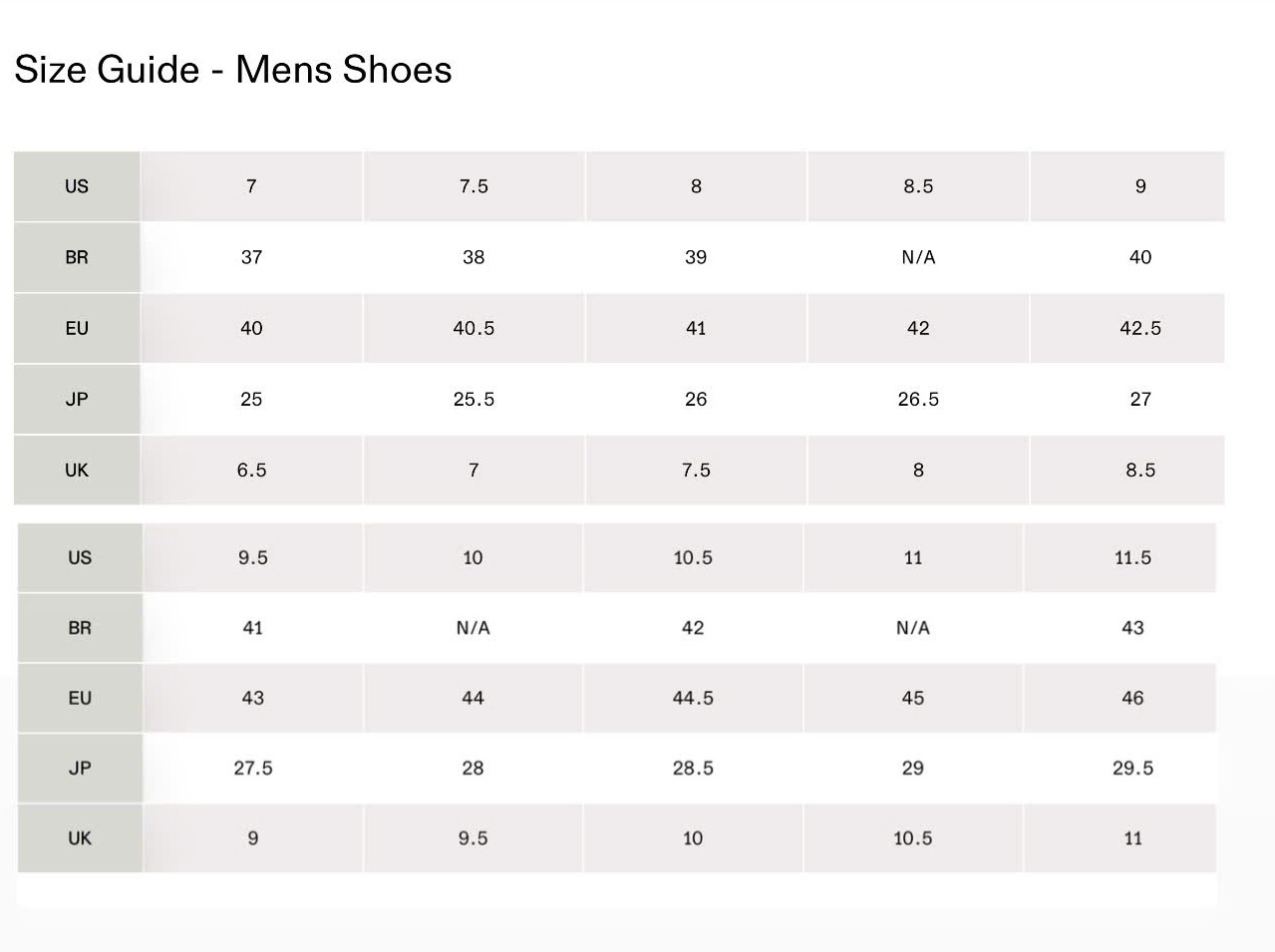Click the Size Guide - Mens Shoes heading

(233, 70)
